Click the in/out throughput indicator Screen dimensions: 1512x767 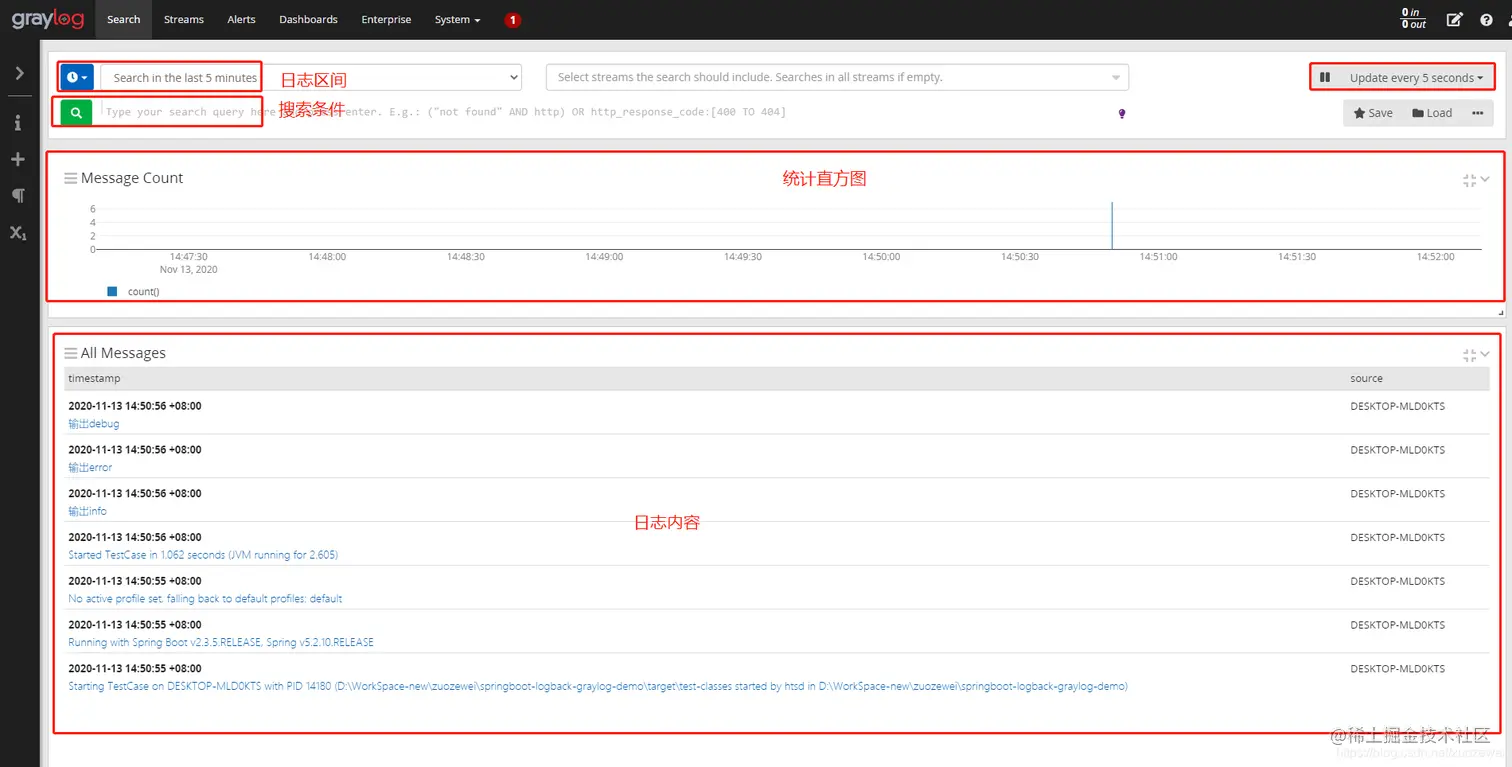coord(1413,19)
